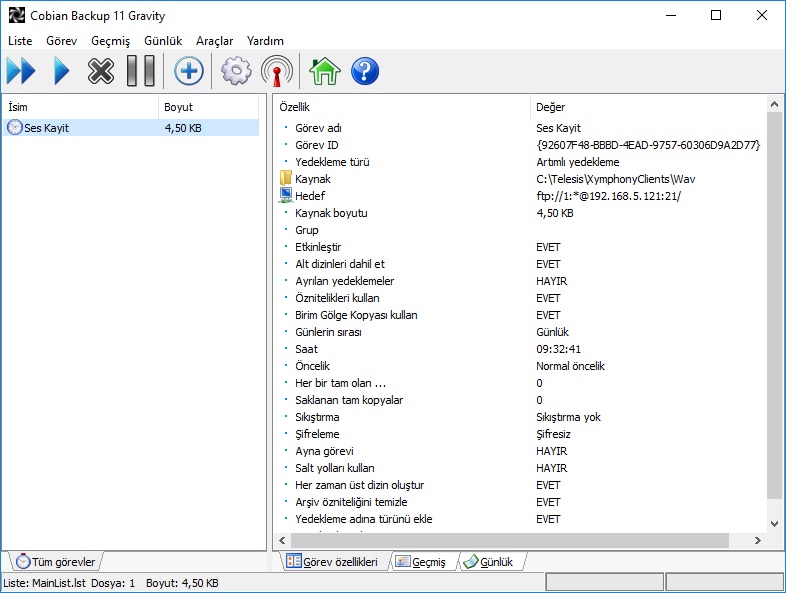Add a new task with the plus icon
The height and width of the screenshot is (593, 786).
(189, 71)
